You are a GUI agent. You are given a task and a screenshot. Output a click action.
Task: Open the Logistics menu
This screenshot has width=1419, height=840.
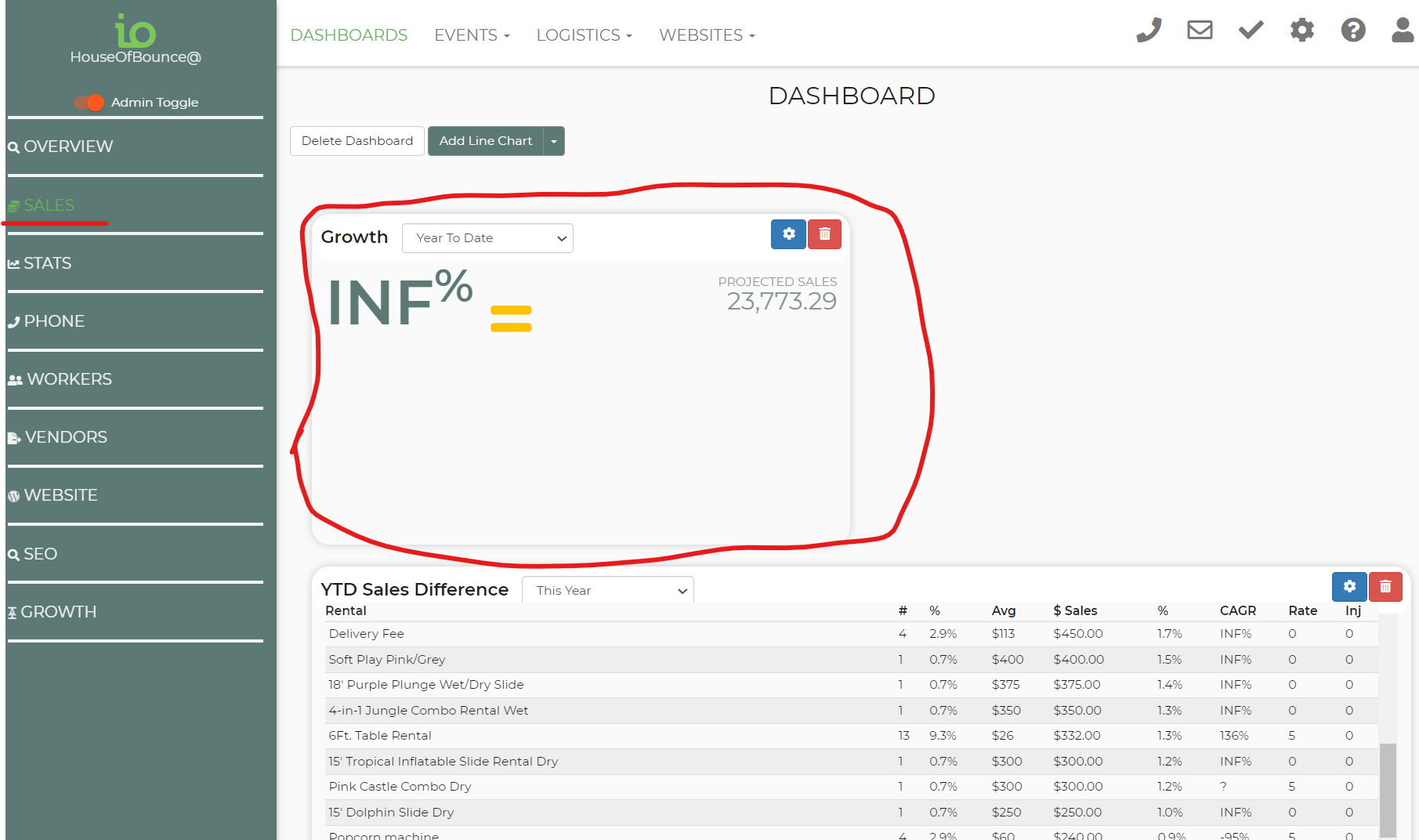584,35
